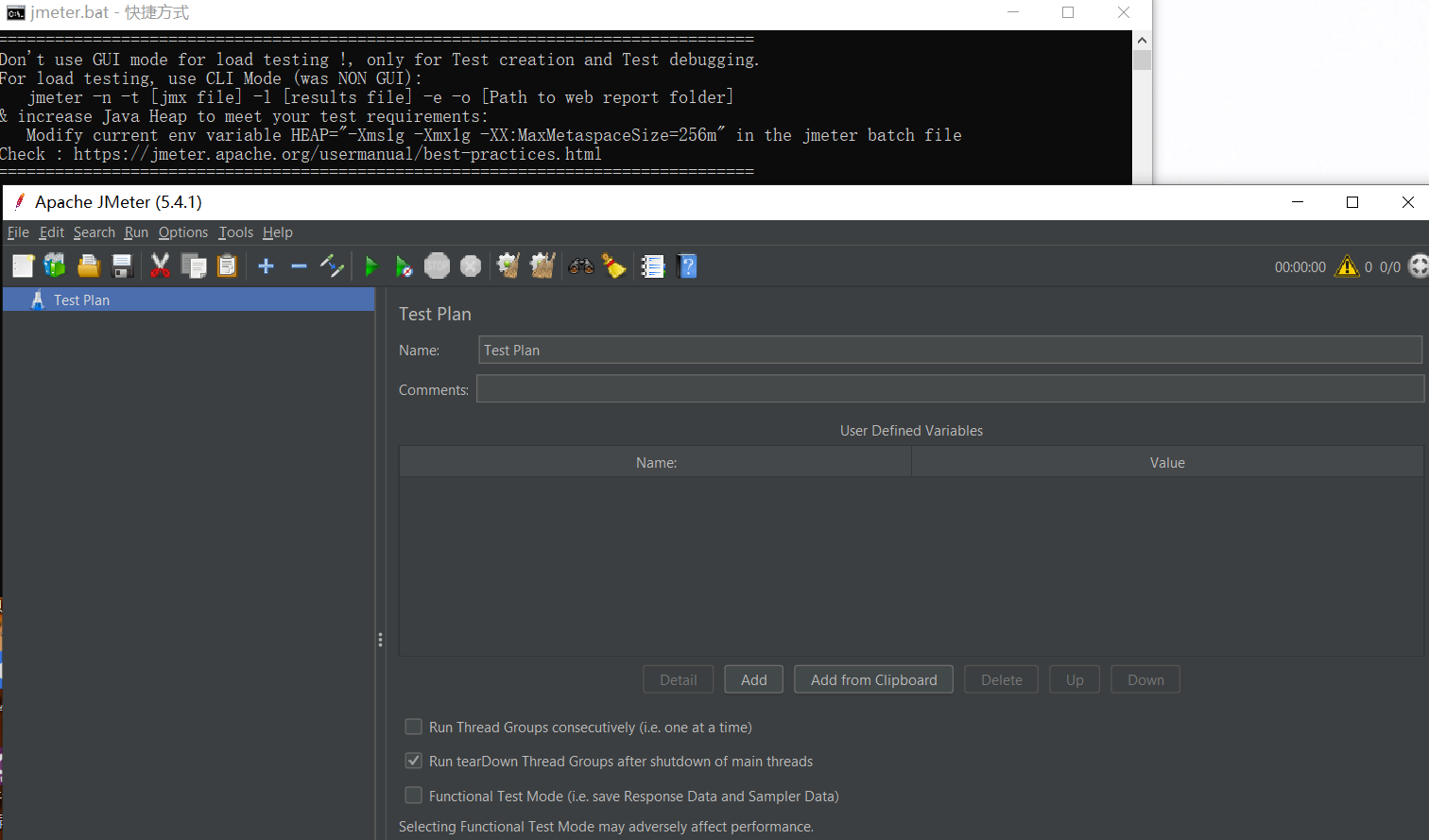Open the Edit menu
The height and width of the screenshot is (840, 1429).
(x=51, y=232)
